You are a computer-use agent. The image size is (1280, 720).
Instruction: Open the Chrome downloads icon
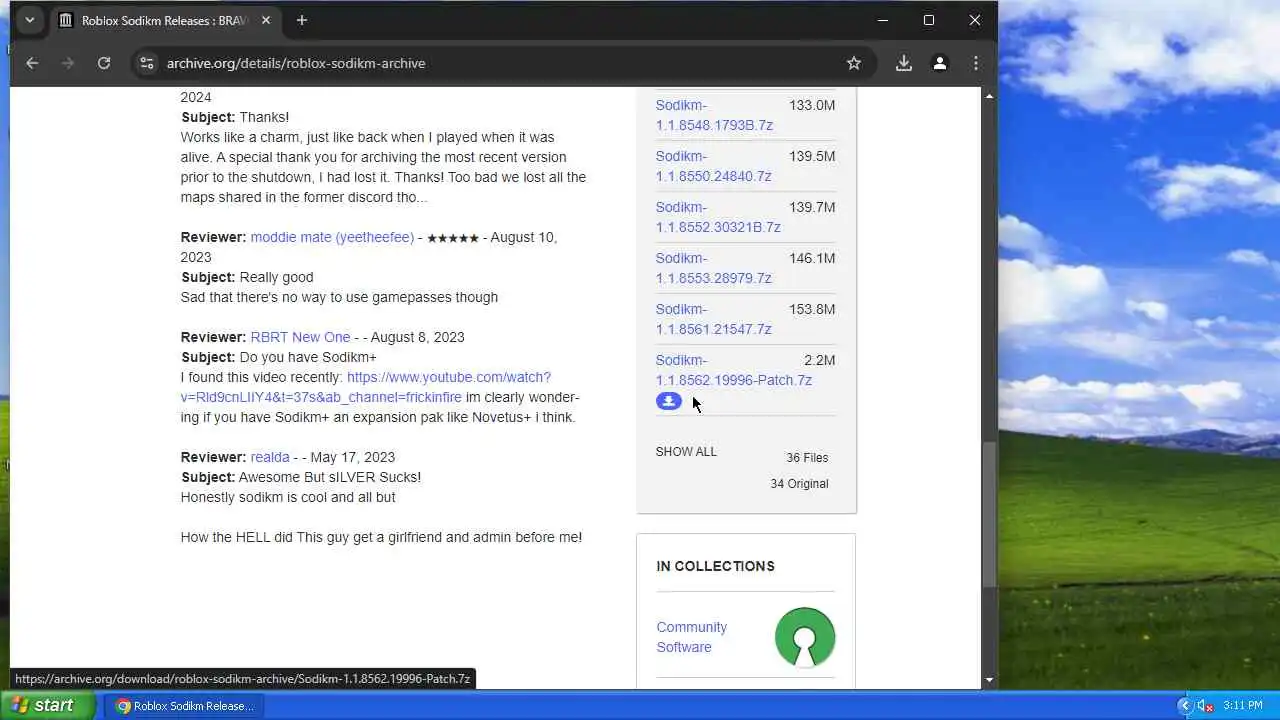[904, 63]
